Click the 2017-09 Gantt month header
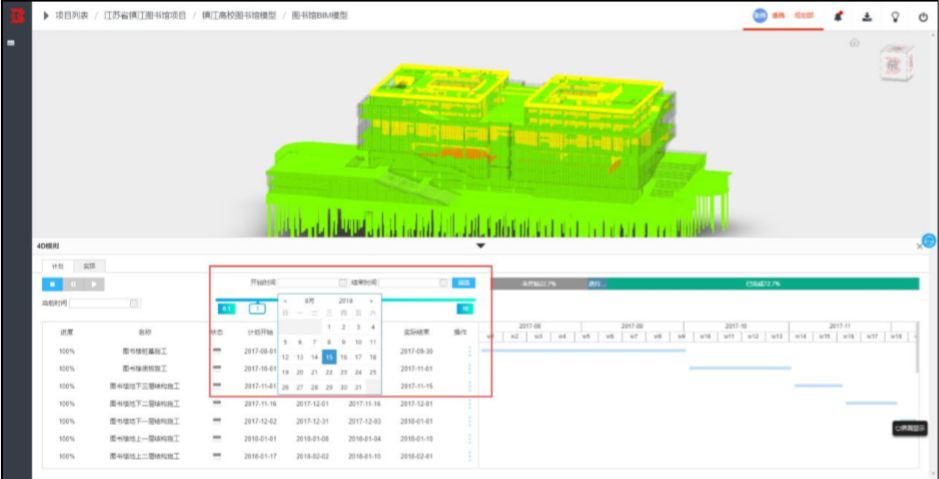This screenshot has height=479, width=939. pyautogui.click(x=632, y=326)
